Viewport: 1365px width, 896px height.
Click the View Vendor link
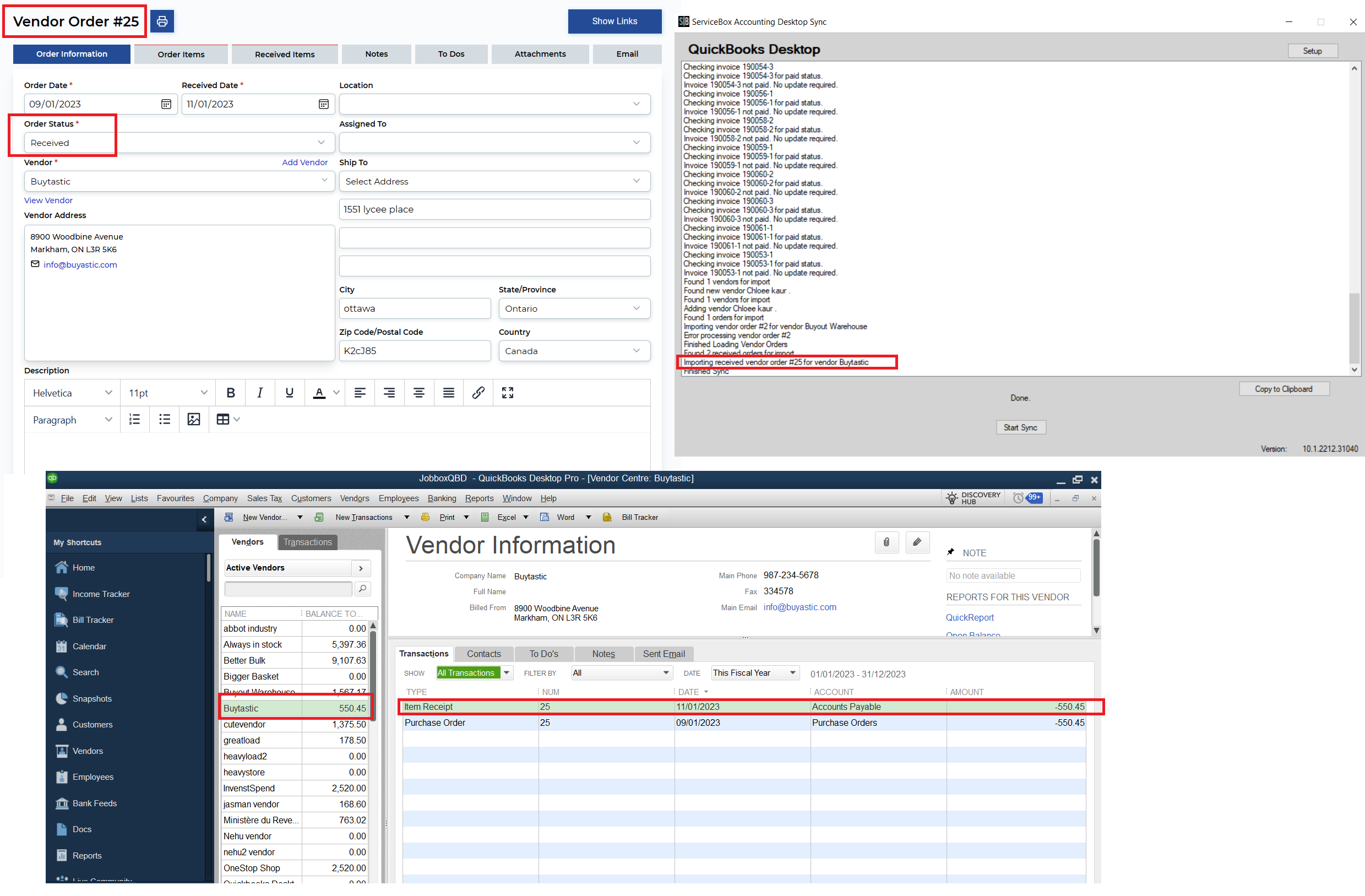48,200
